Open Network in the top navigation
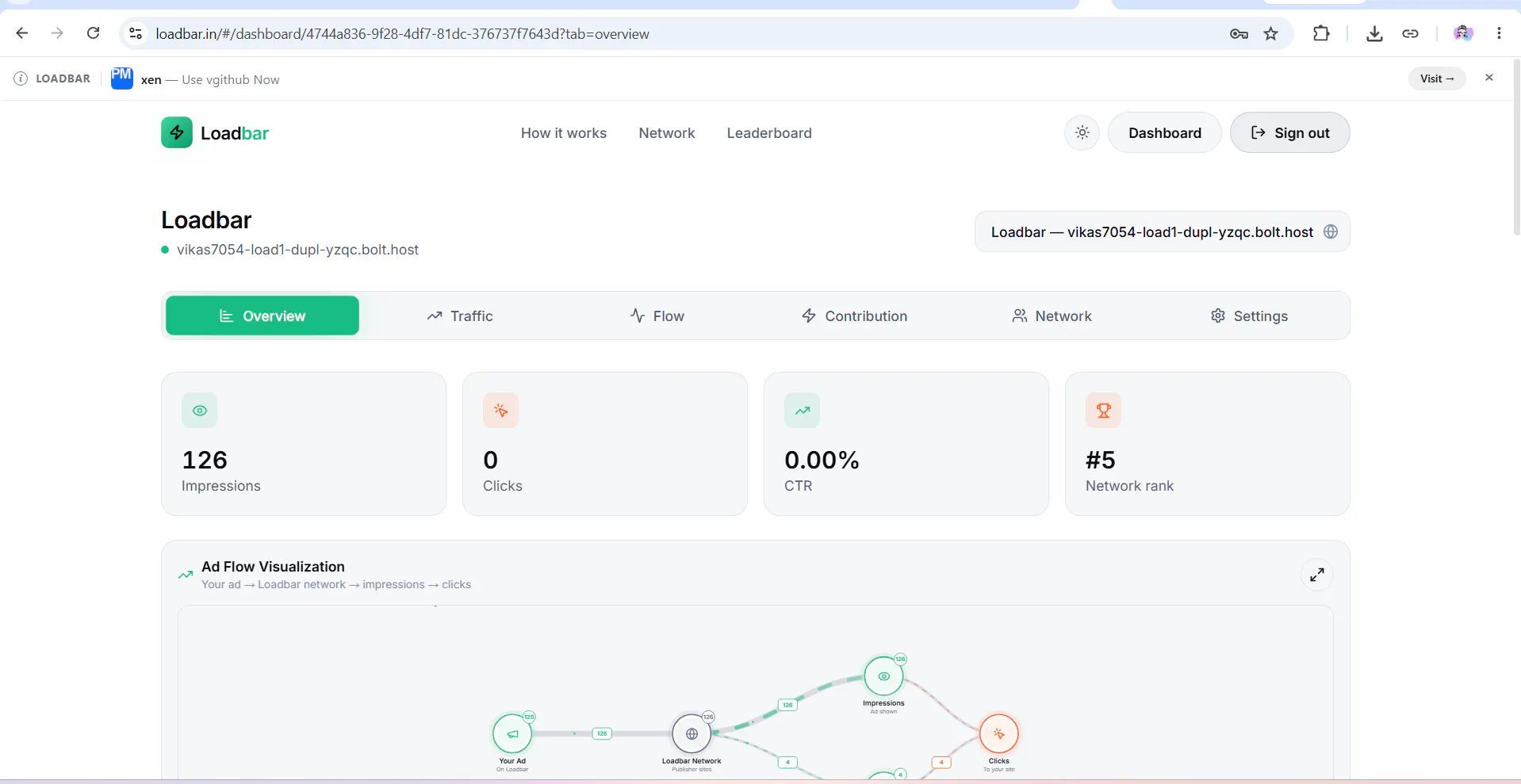The image size is (1521, 784). tap(667, 133)
